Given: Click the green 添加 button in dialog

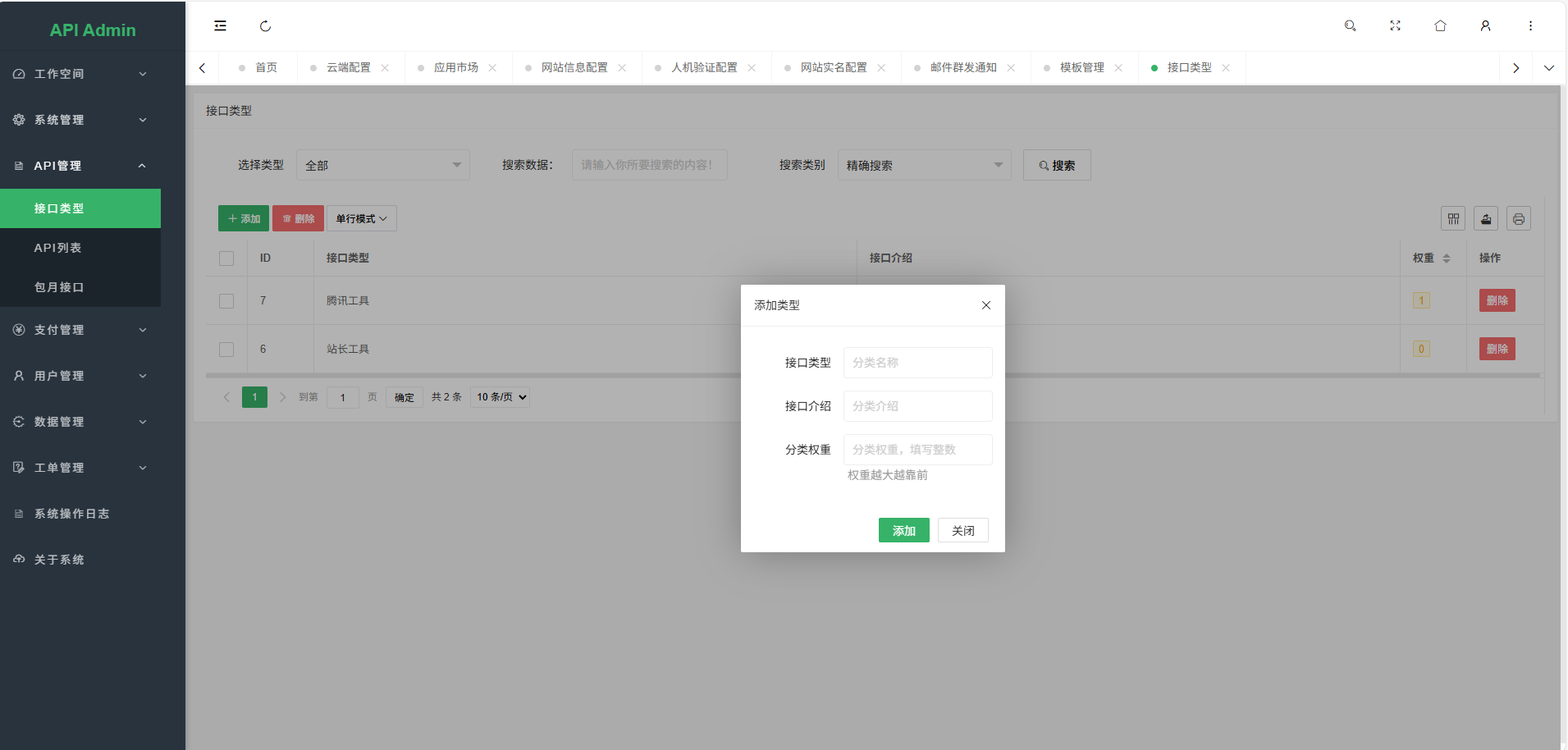Looking at the screenshot, I should 903,531.
